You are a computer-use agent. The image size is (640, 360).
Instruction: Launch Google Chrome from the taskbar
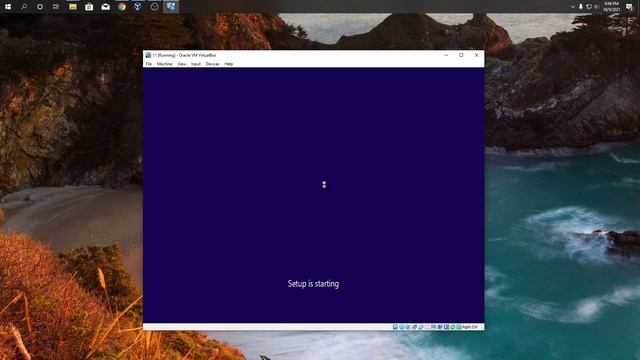(x=122, y=7)
